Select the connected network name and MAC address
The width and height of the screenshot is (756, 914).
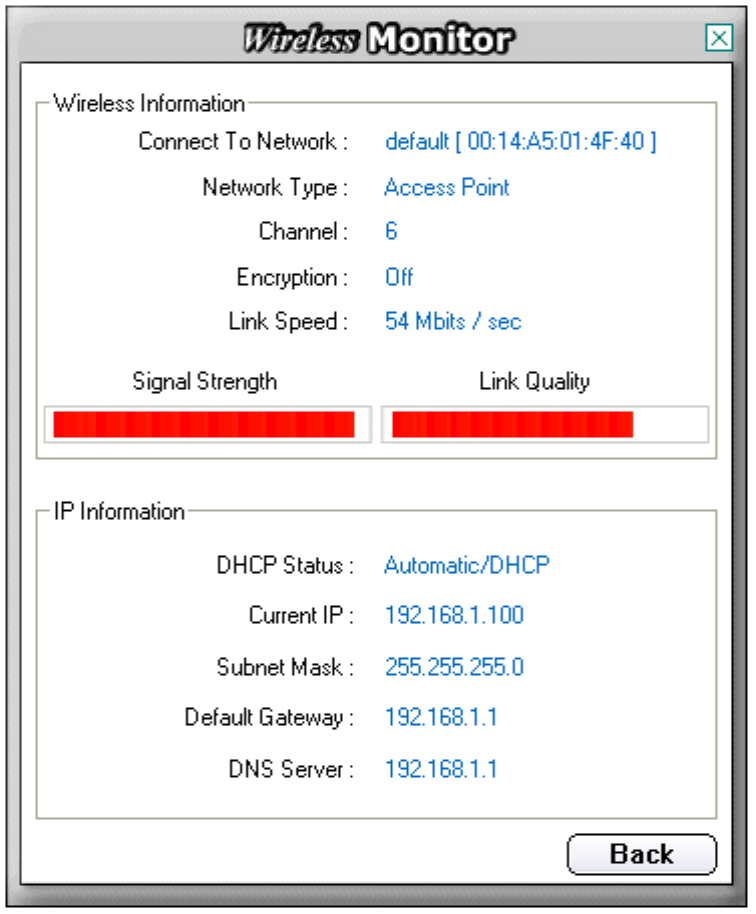click(521, 142)
